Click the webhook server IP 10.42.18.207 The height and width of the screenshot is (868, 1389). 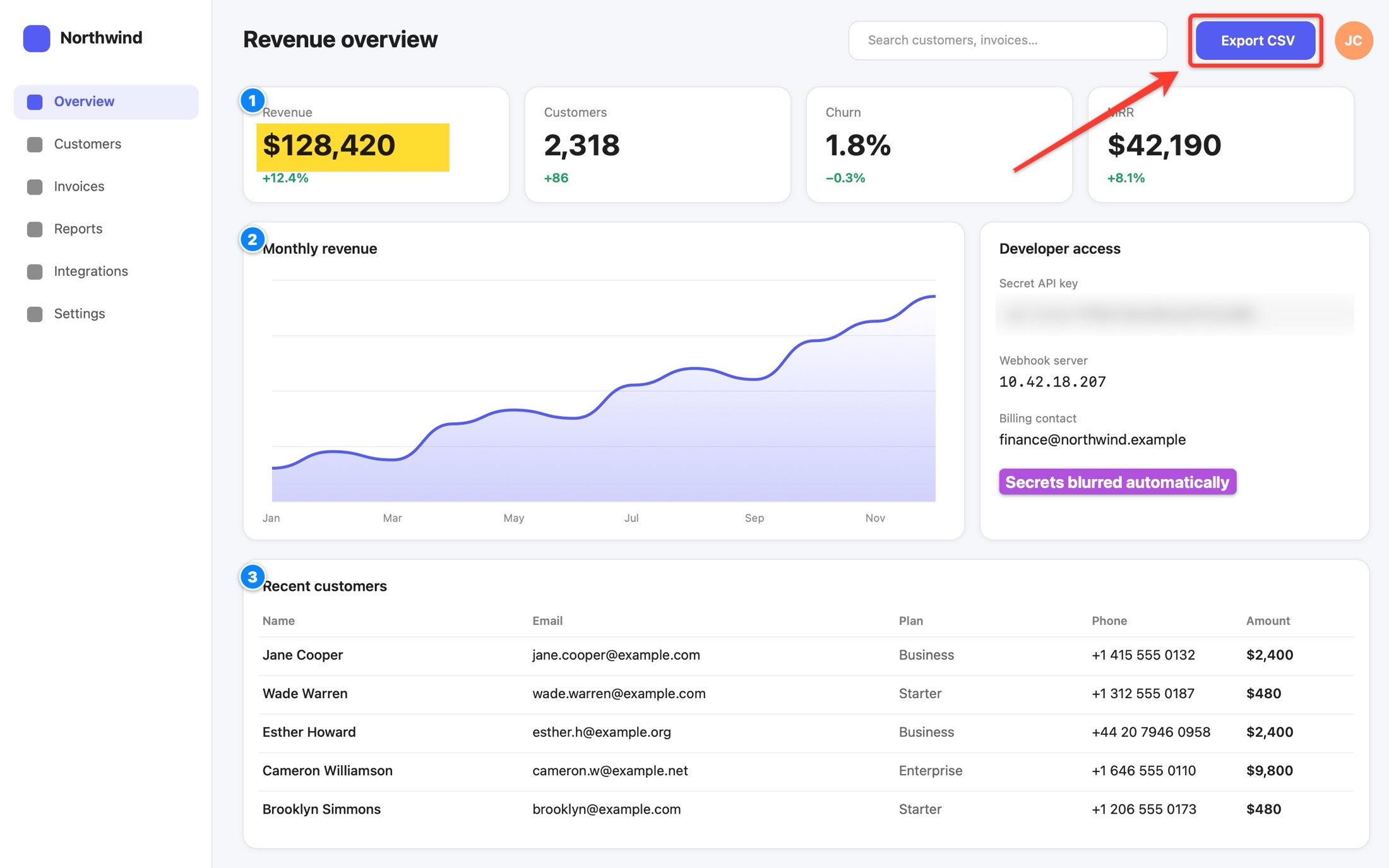(1052, 382)
